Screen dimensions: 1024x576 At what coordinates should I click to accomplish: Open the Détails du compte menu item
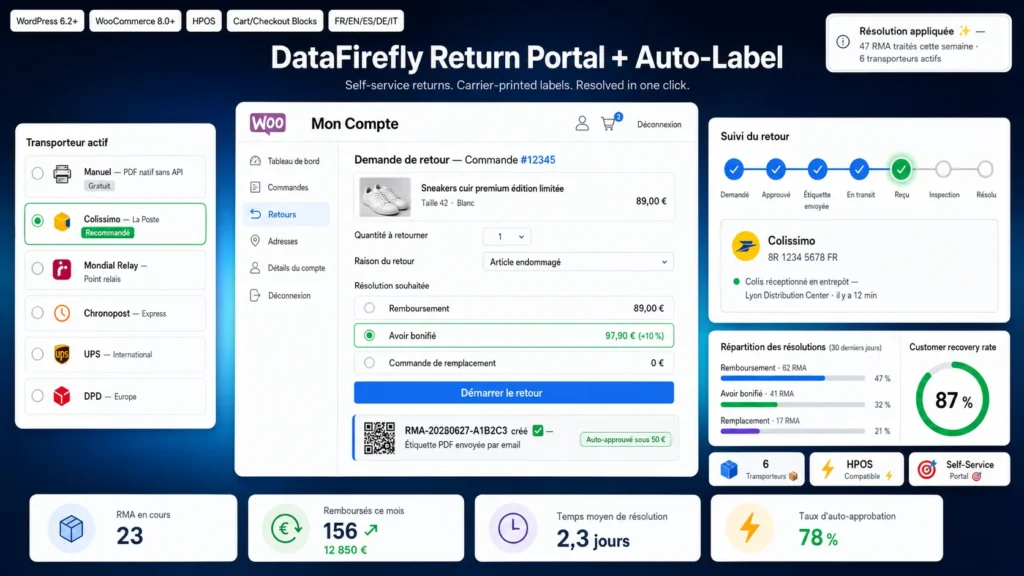[x=287, y=268]
